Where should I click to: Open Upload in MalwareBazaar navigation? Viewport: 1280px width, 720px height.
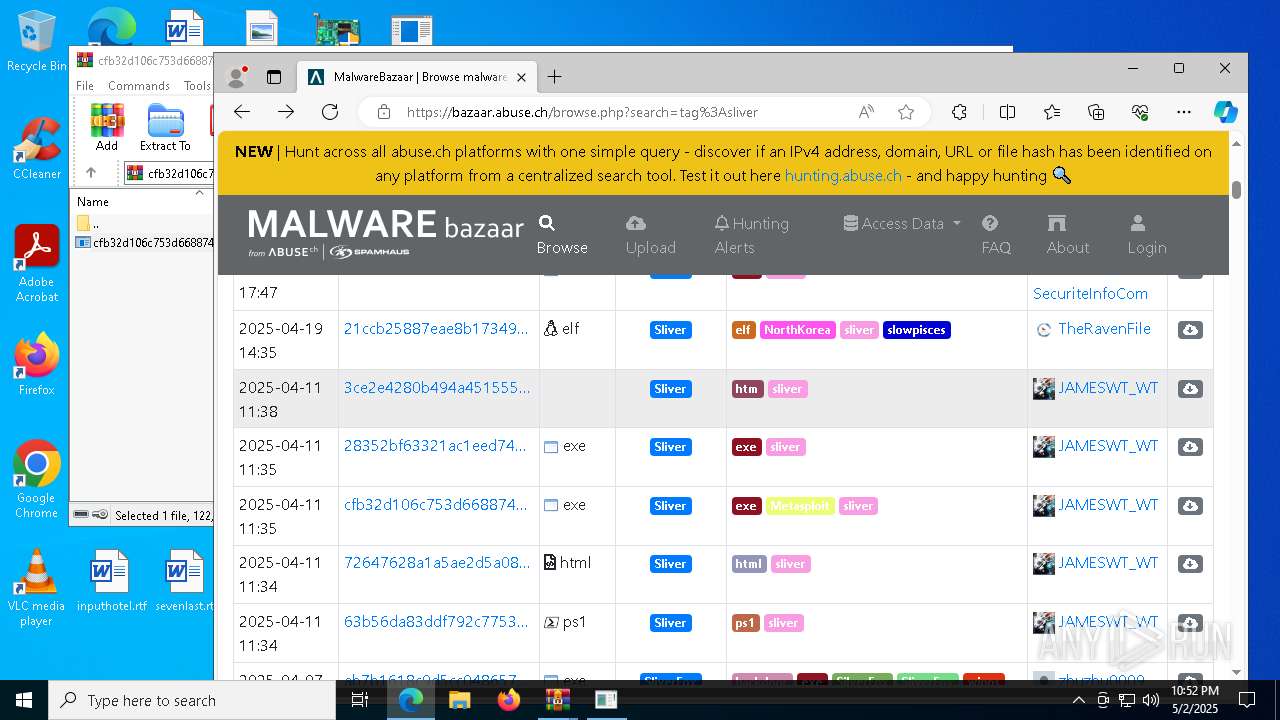651,235
